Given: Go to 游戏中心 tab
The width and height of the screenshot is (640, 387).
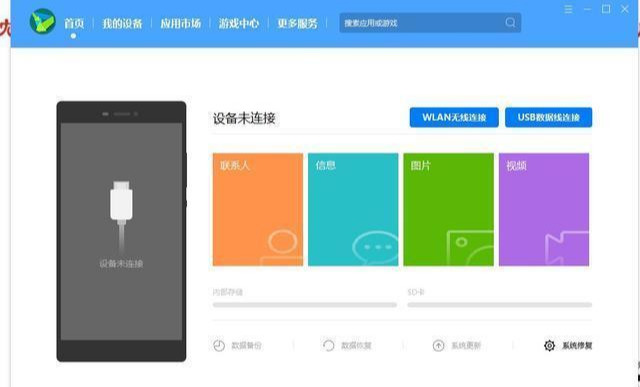Looking at the screenshot, I should tap(239, 23).
